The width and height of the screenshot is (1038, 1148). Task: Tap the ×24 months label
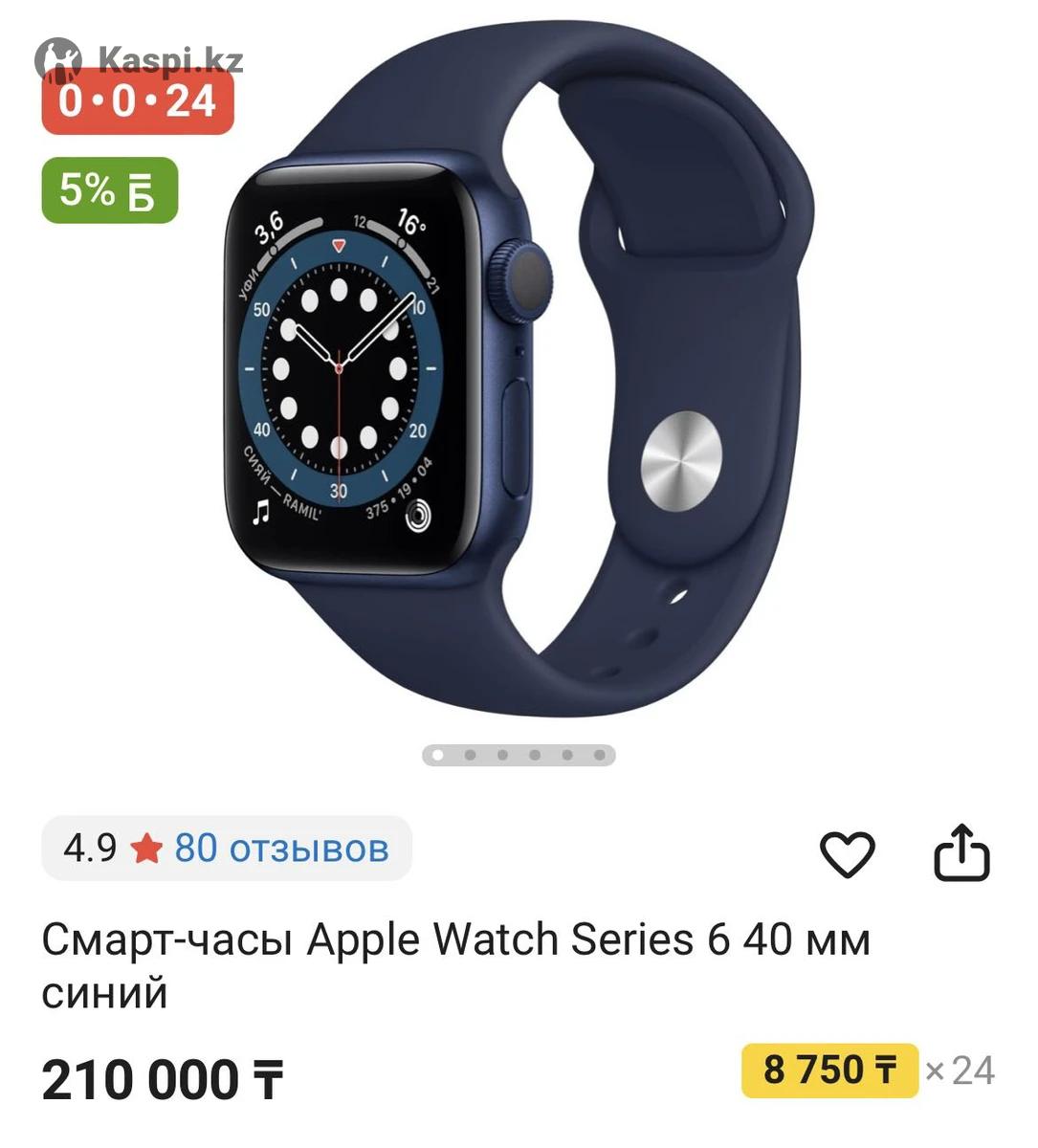tap(961, 1071)
